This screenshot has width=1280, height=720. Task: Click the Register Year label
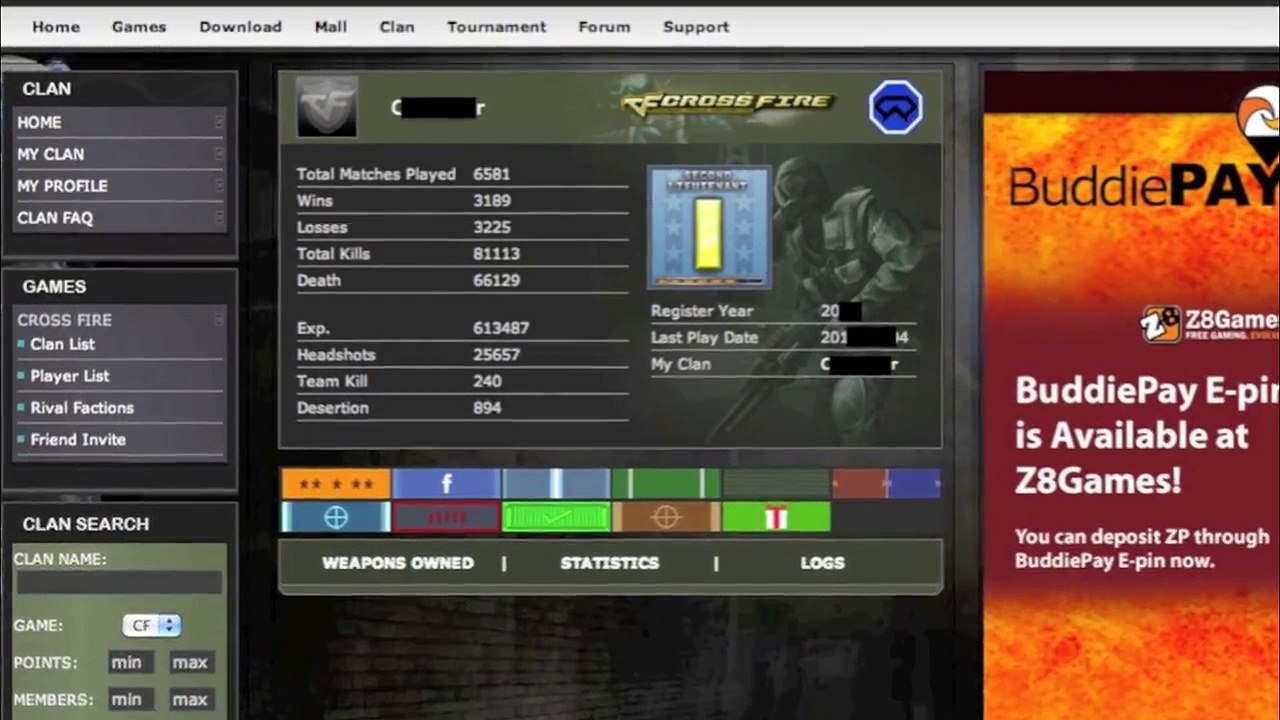coord(702,311)
